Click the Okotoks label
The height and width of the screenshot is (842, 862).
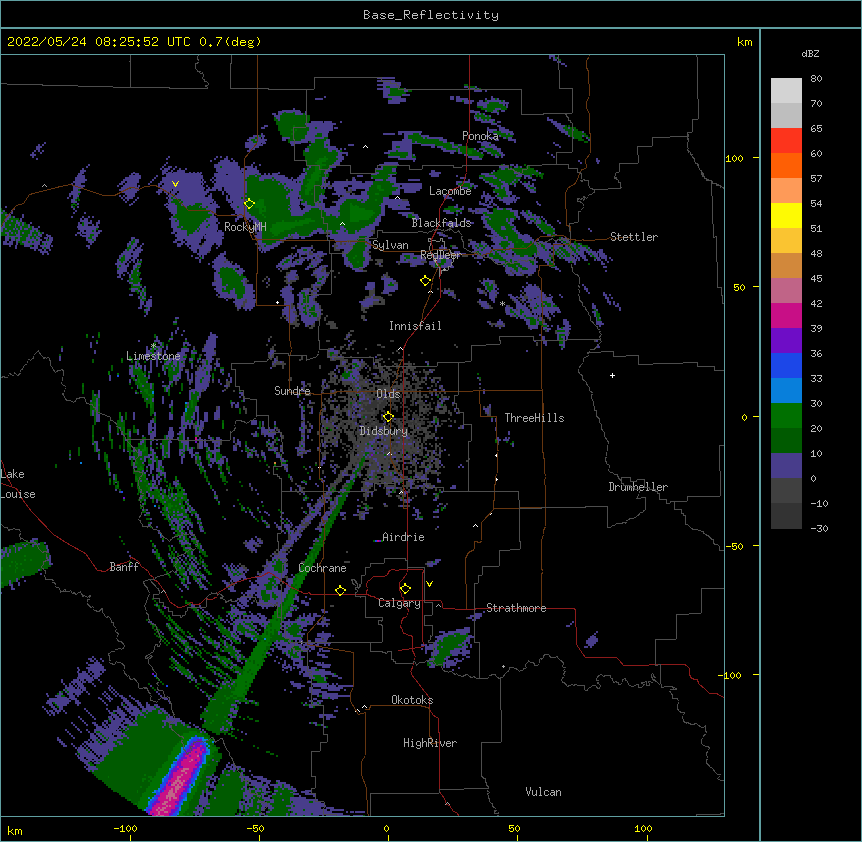[x=412, y=700]
